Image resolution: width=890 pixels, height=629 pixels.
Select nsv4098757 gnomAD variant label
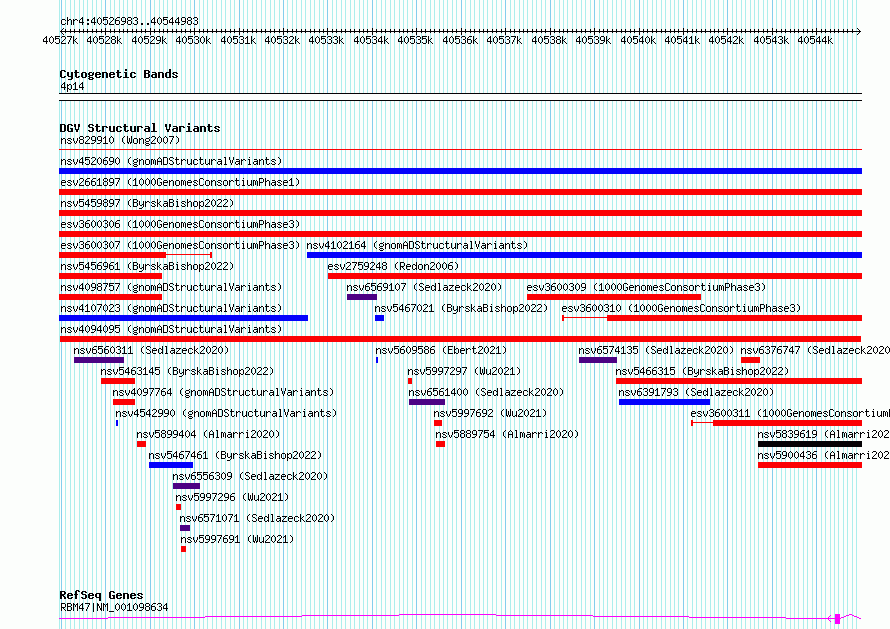click(171, 287)
